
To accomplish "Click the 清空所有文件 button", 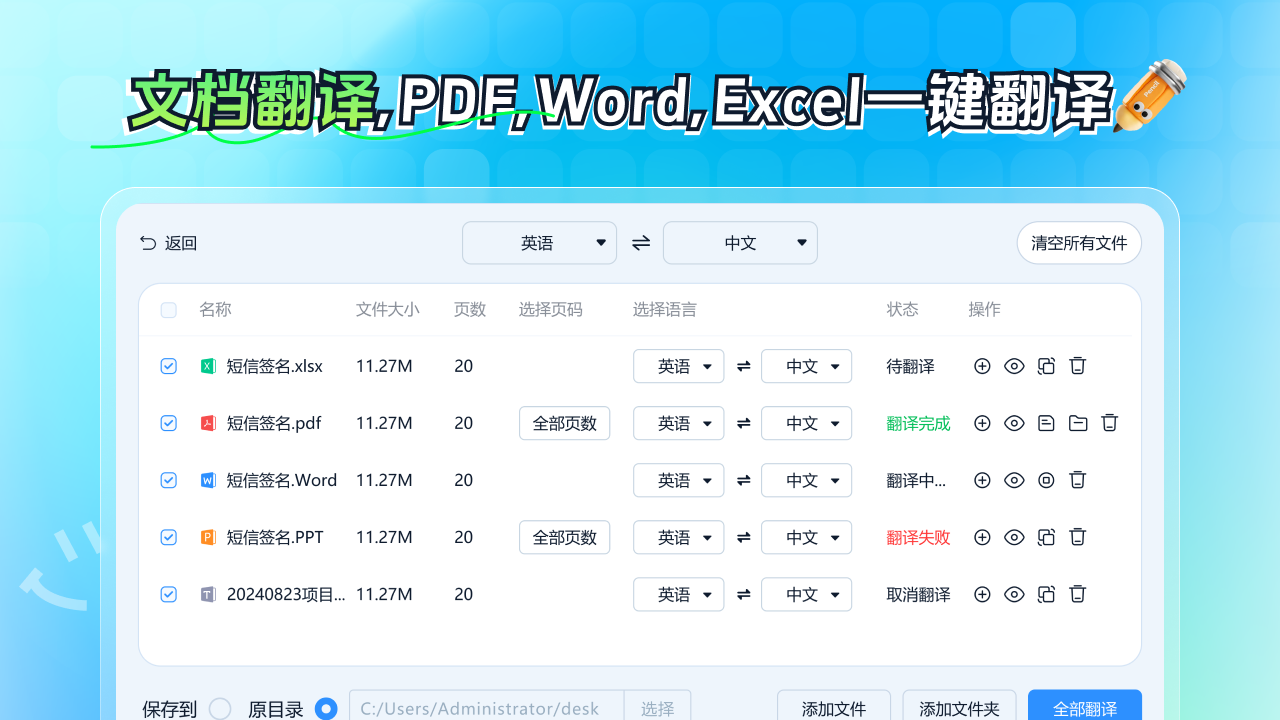I will click(1079, 242).
